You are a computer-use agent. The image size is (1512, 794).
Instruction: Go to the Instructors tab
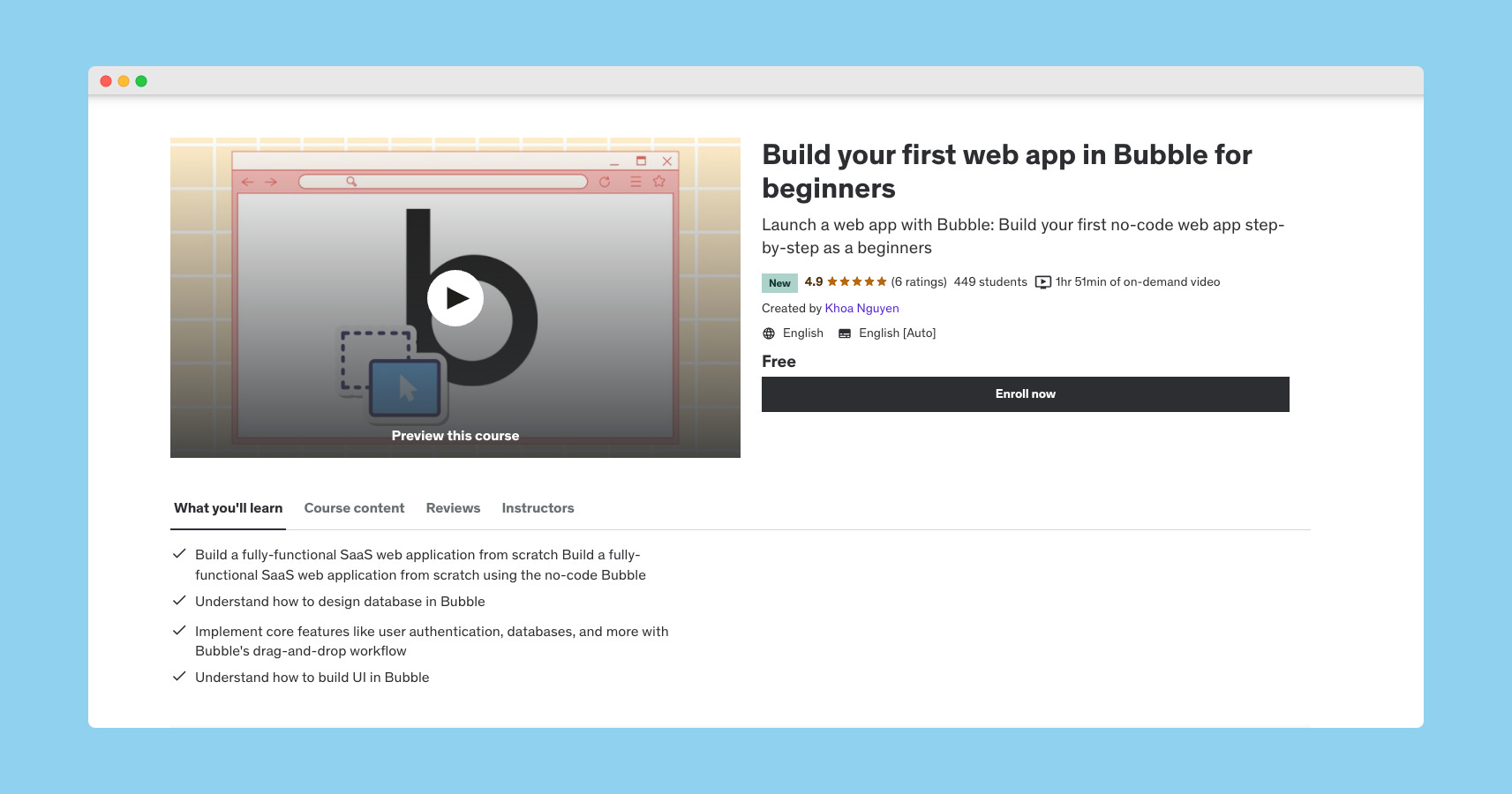point(538,508)
